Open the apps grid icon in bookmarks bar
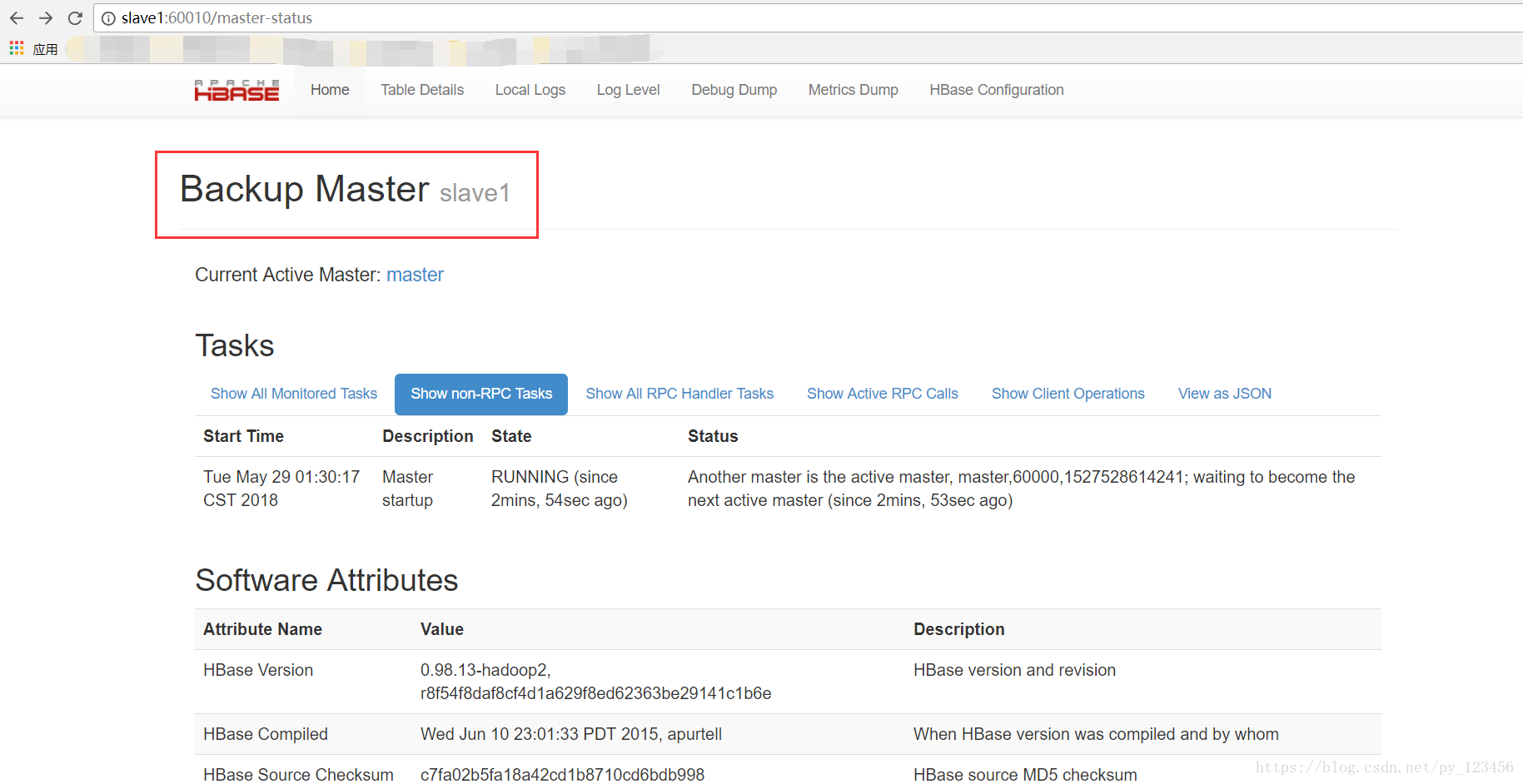 coord(17,49)
